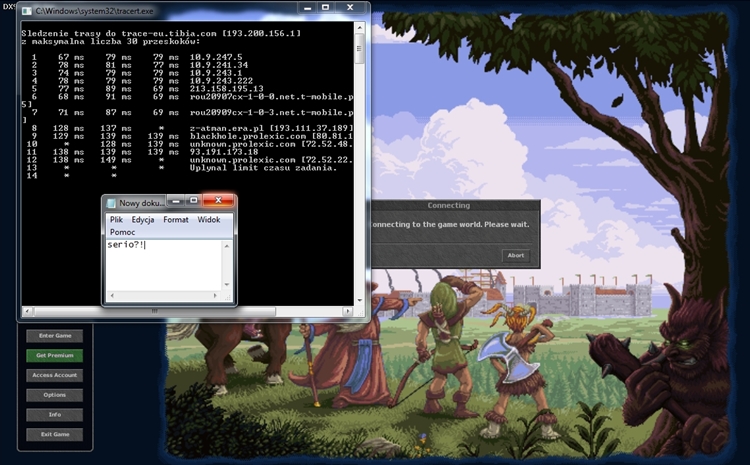The width and height of the screenshot is (750, 465).
Task: Close the Notepad window
Action: (218, 200)
